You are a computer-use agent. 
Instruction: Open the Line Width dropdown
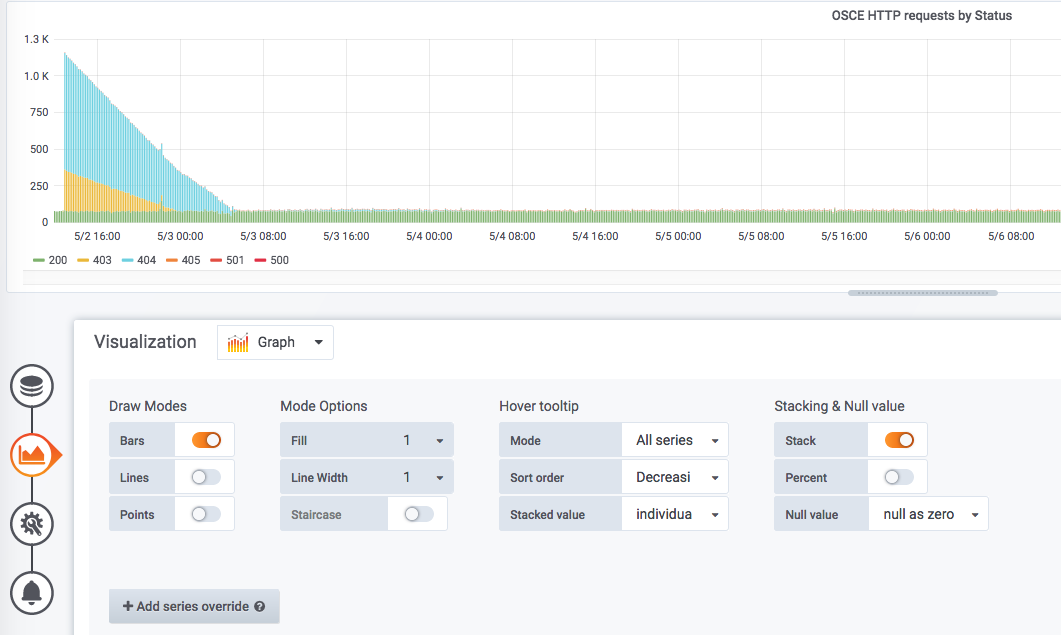(x=420, y=477)
